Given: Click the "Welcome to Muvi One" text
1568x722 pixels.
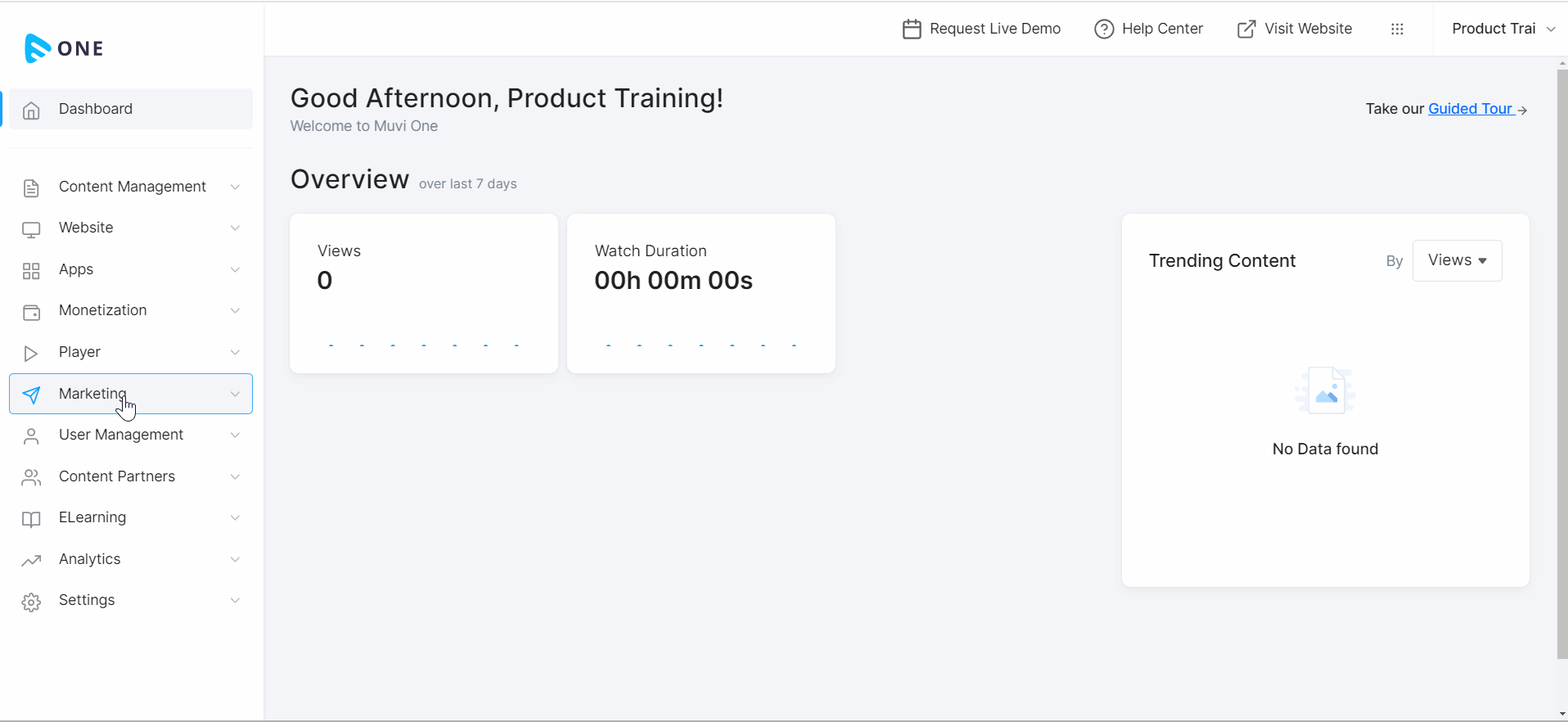Looking at the screenshot, I should coord(364,126).
